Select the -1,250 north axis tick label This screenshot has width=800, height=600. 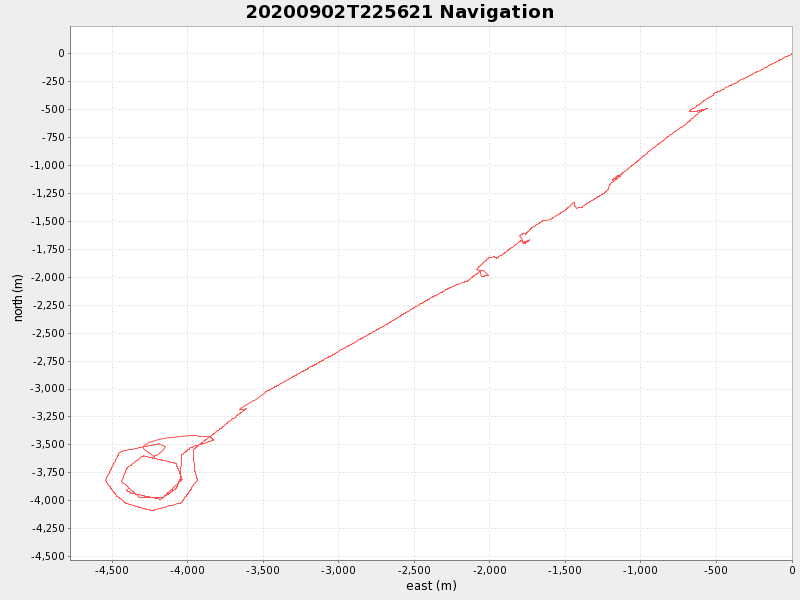click(x=46, y=193)
